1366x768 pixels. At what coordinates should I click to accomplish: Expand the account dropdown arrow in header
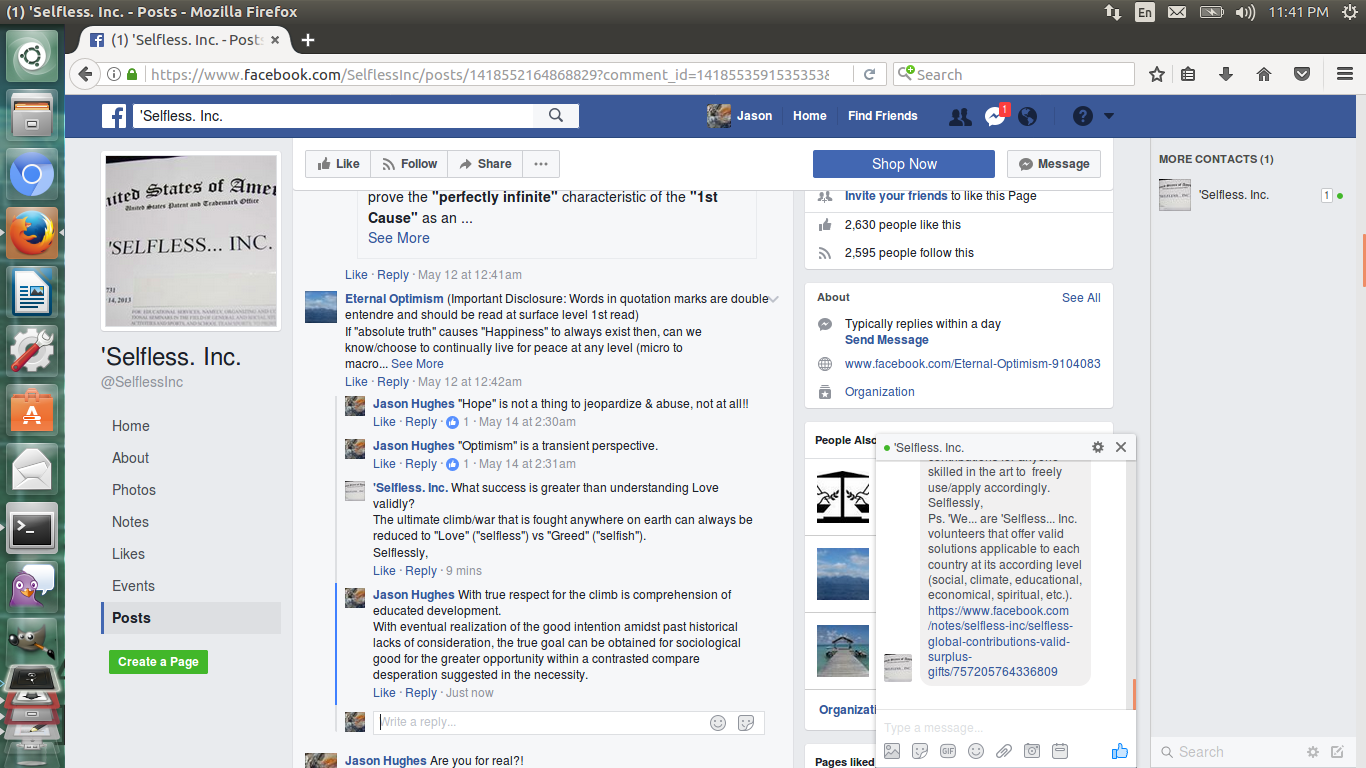tap(1109, 116)
